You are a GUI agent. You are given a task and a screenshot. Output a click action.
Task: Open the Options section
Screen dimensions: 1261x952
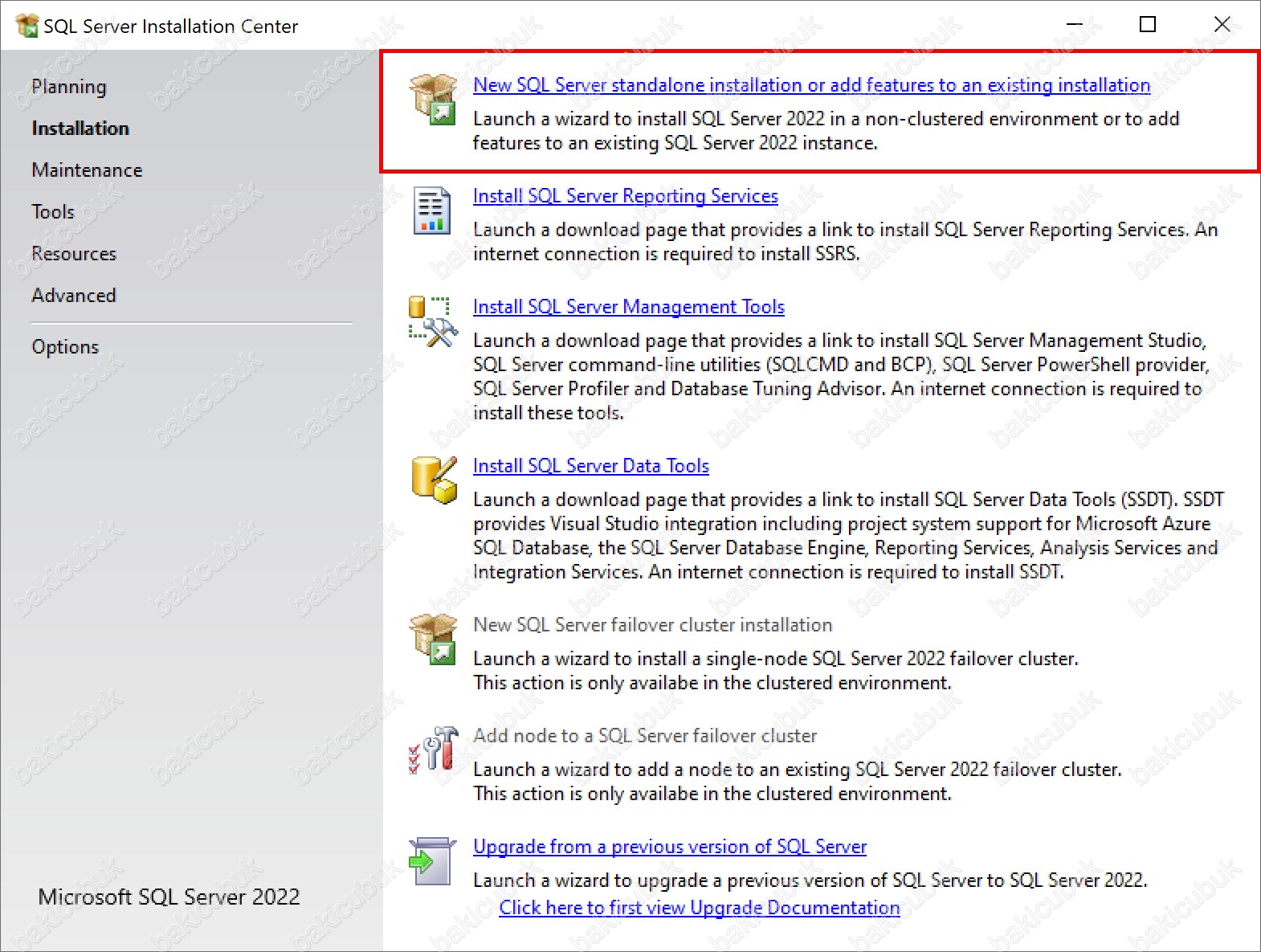[x=65, y=347]
